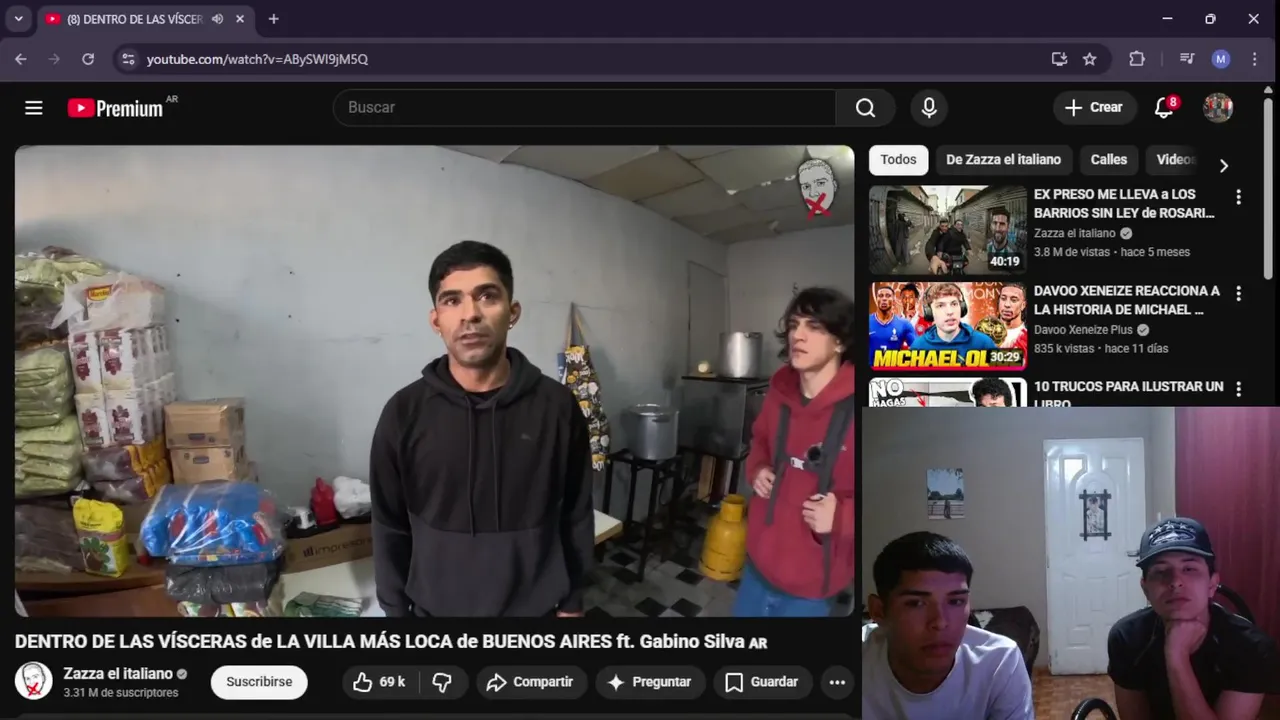
Task: Open DAVOO XENEIZE REACCIONA video thumbnail
Action: [x=947, y=326]
